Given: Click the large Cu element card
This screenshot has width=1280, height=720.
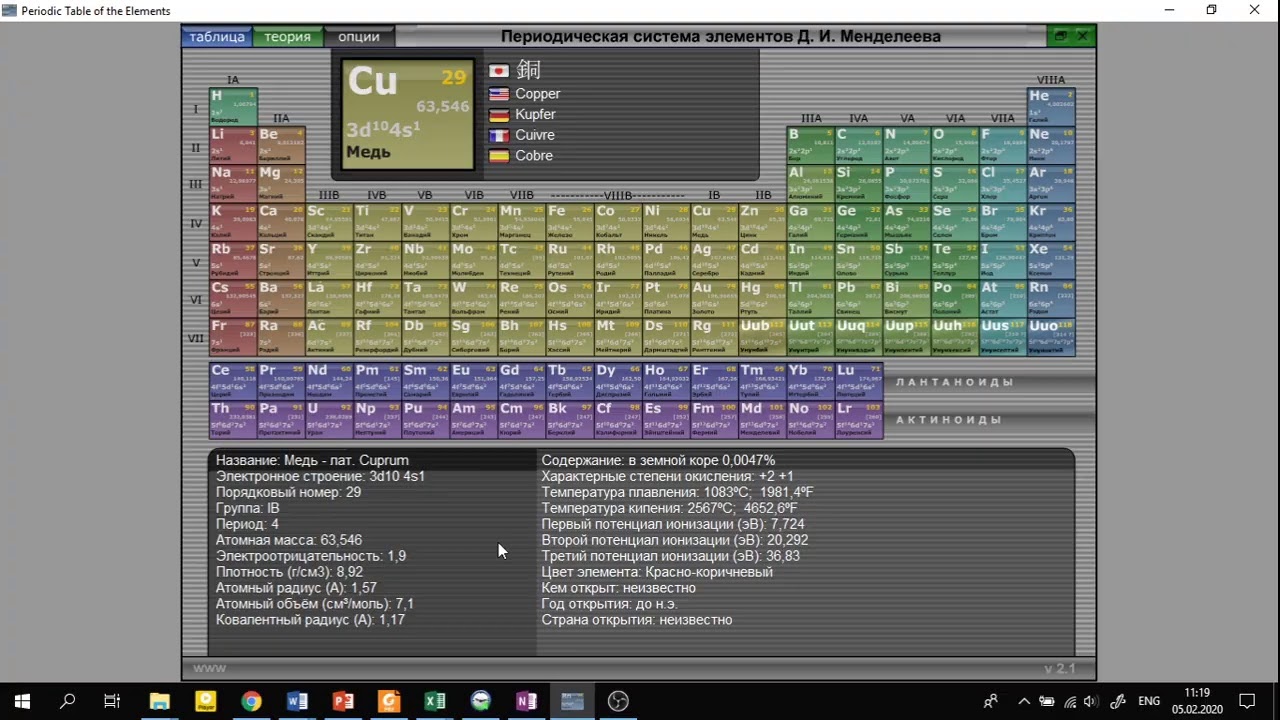Looking at the screenshot, I should click(x=408, y=114).
